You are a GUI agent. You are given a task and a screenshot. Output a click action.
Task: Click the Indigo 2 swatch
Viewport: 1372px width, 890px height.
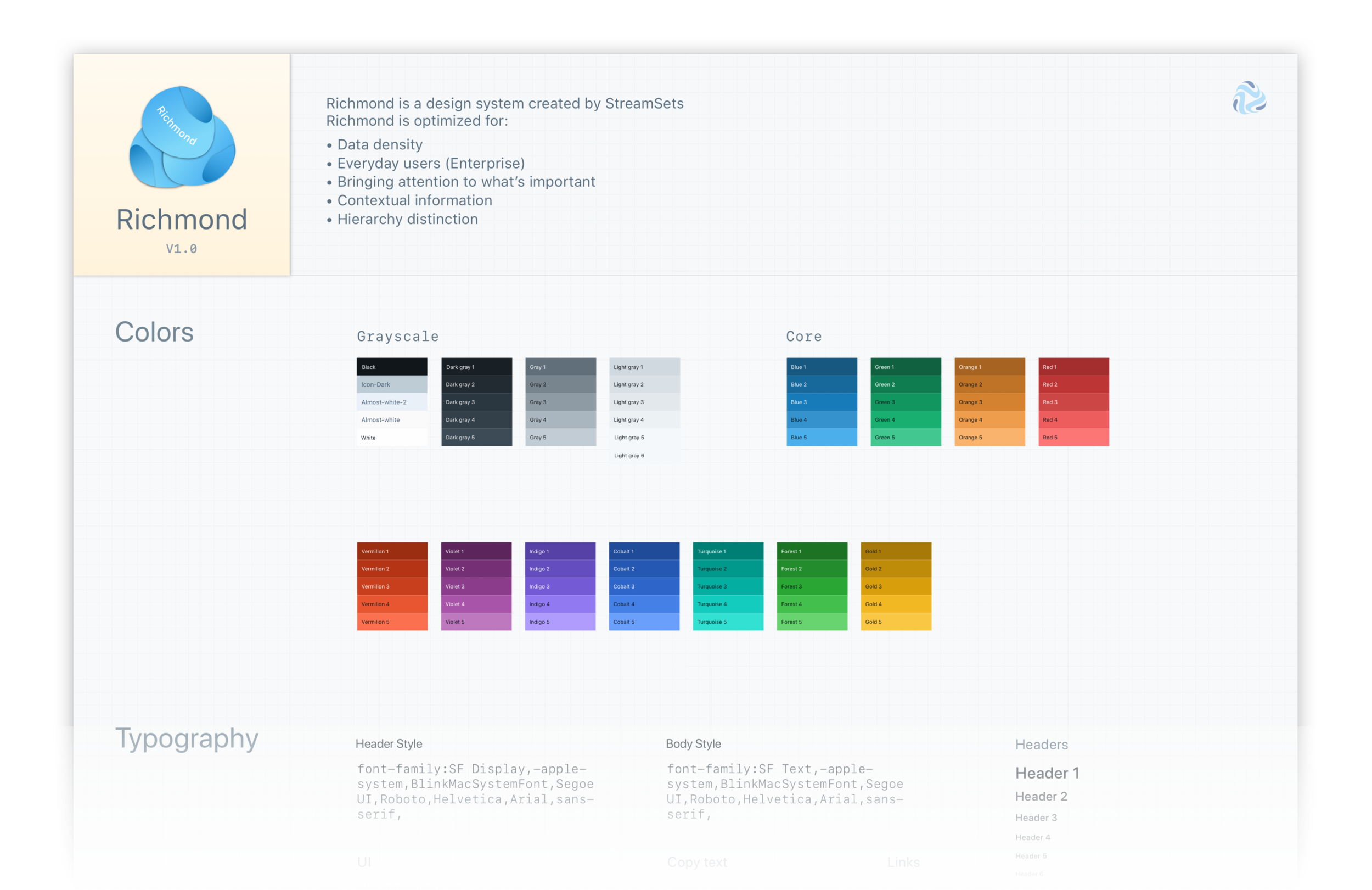pyautogui.click(x=560, y=569)
